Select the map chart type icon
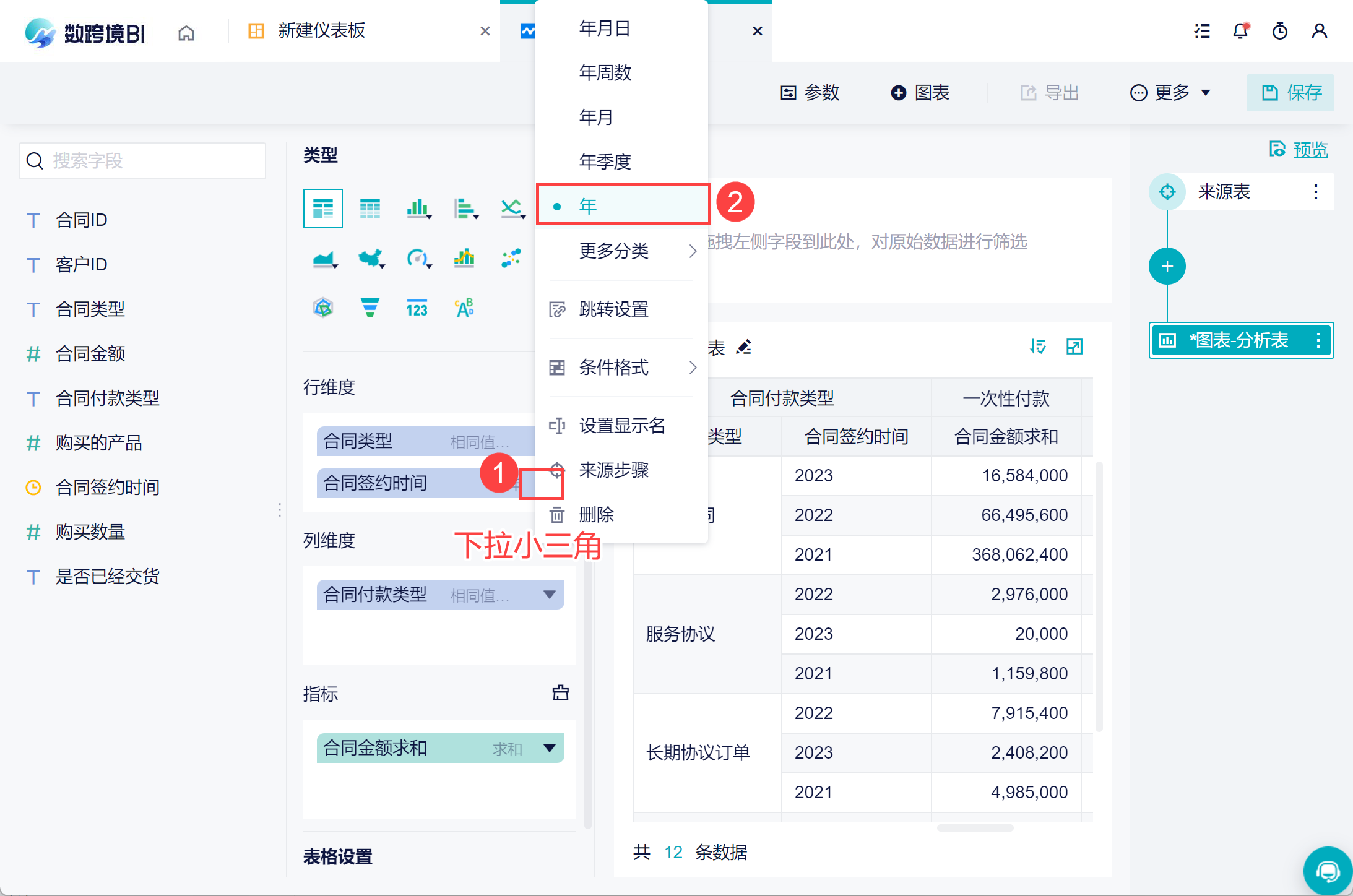The height and width of the screenshot is (896, 1353). (370, 258)
